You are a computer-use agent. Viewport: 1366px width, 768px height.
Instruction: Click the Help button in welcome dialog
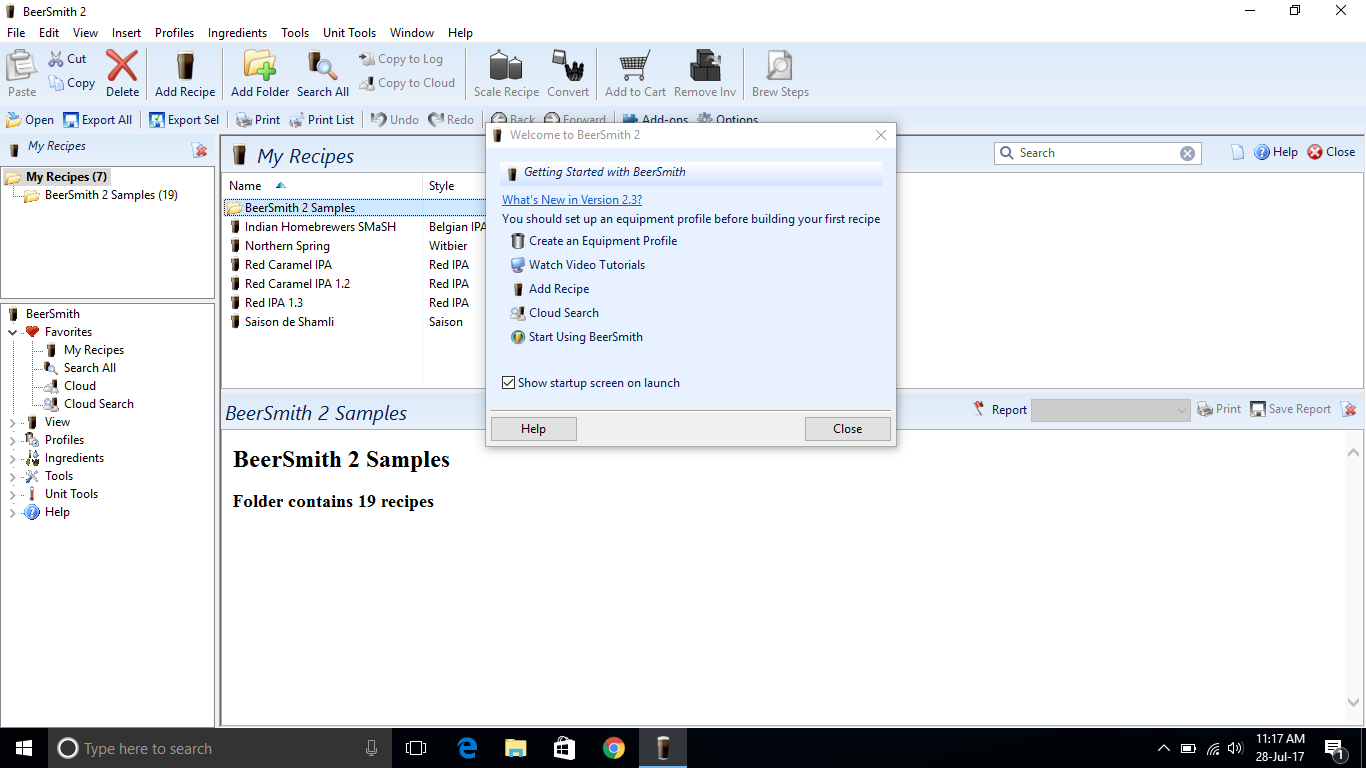tap(534, 429)
